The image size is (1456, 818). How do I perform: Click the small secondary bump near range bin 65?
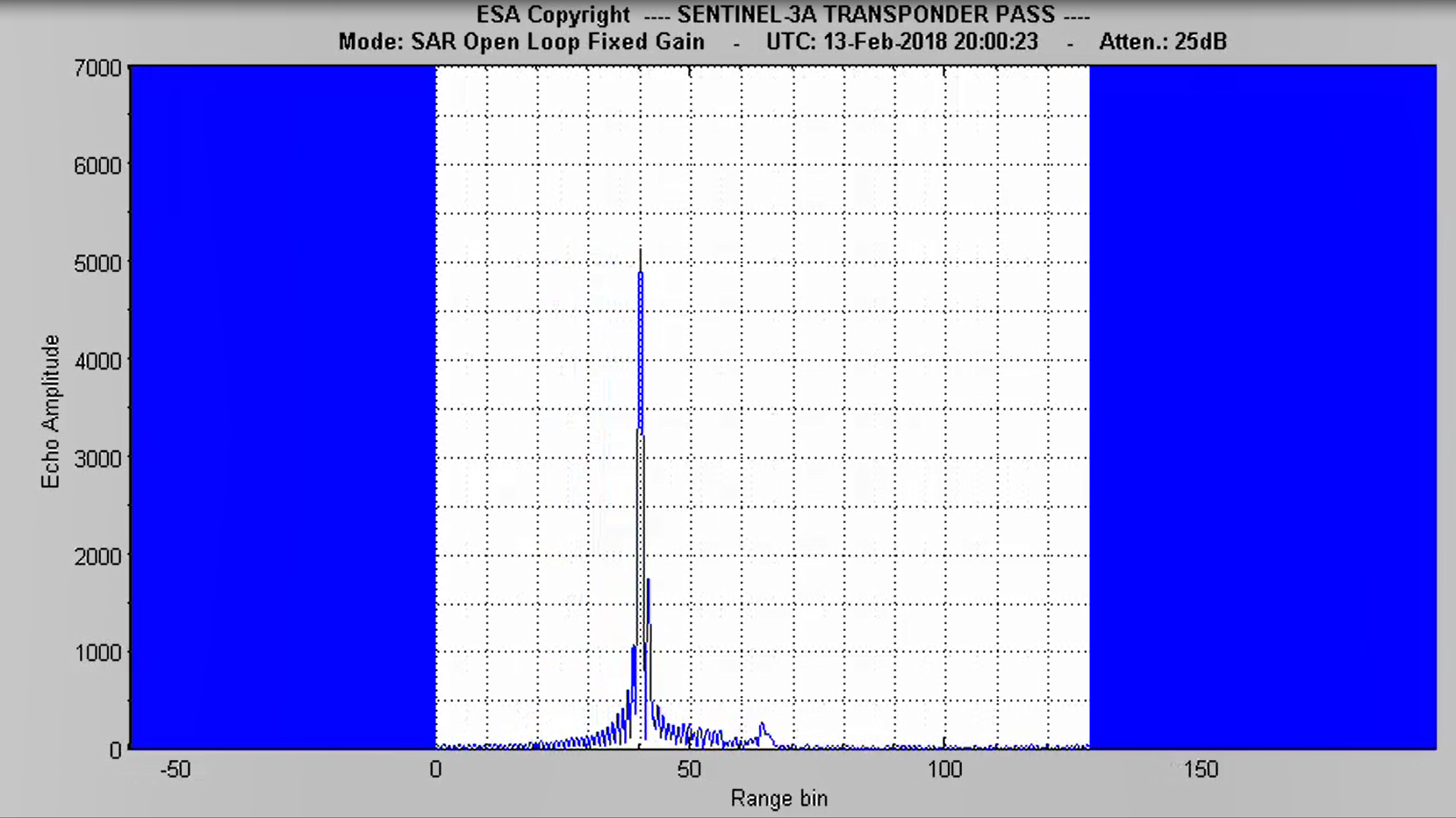[763, 728]
